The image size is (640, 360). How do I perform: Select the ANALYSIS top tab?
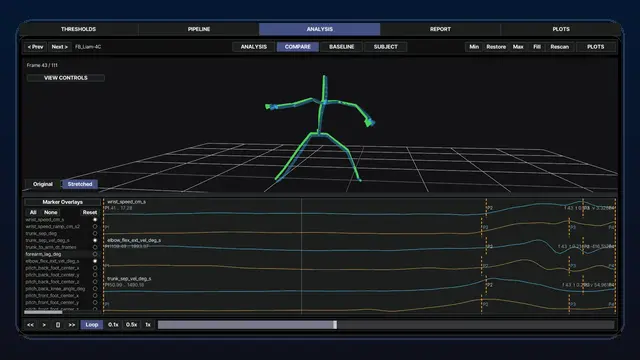[x=320, y=29]
